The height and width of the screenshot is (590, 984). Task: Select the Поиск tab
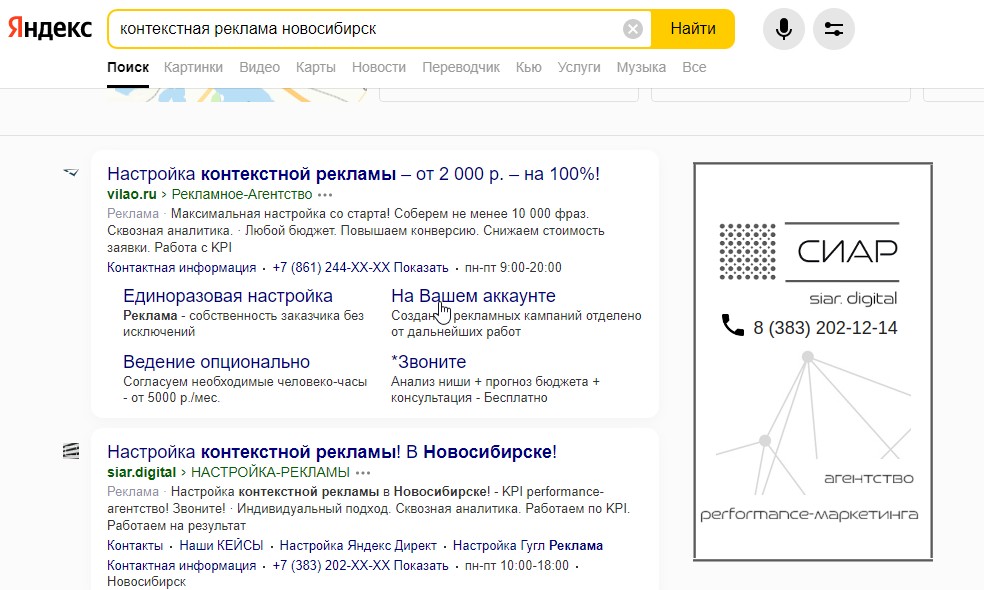128,67
